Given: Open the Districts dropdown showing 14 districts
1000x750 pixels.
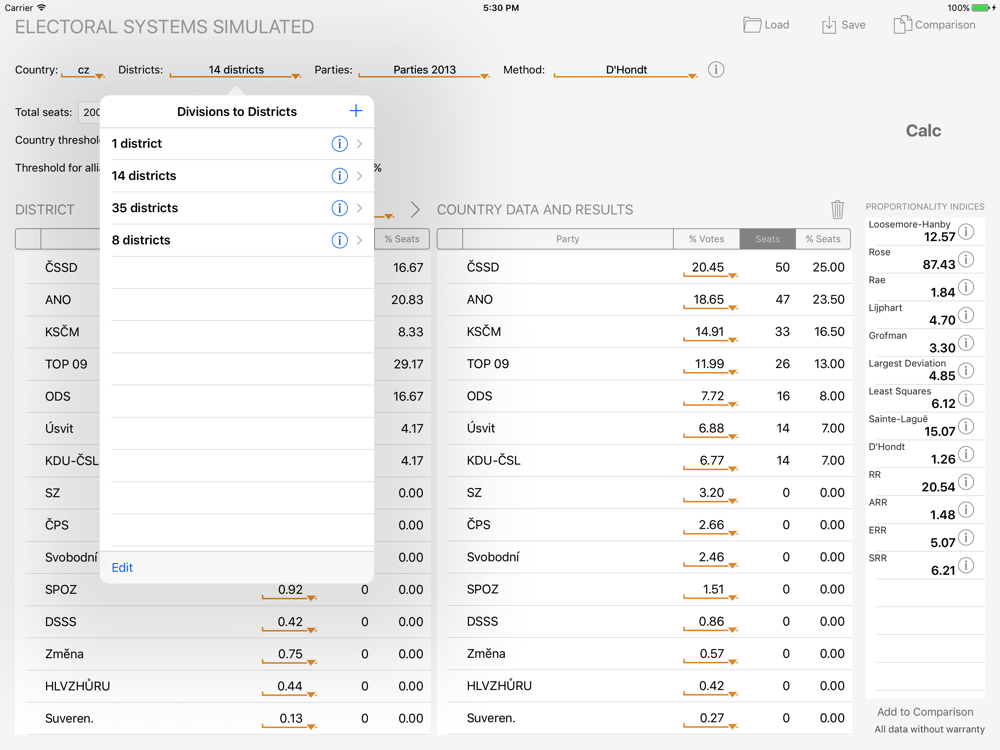Looking at the screenshot, I should (x=235, y=70).
